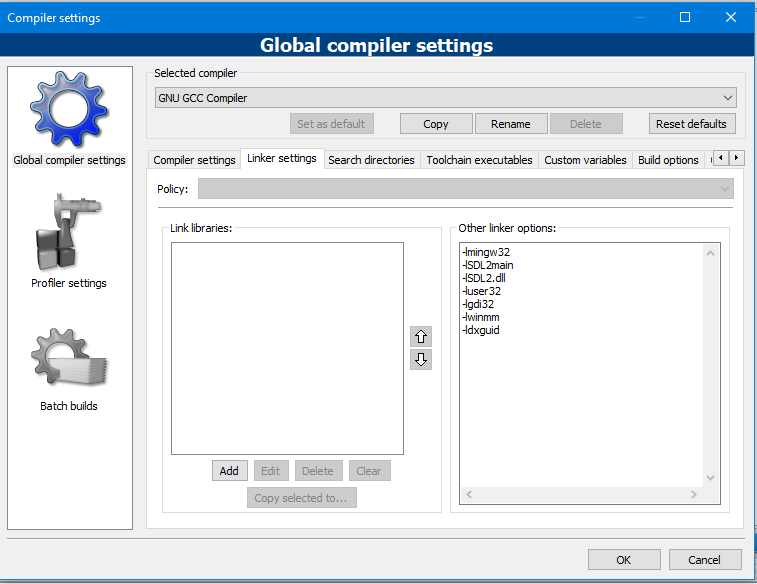Confirm settings with OK
The width and height of the screenshot is (757, 584).
pos(624,560)
